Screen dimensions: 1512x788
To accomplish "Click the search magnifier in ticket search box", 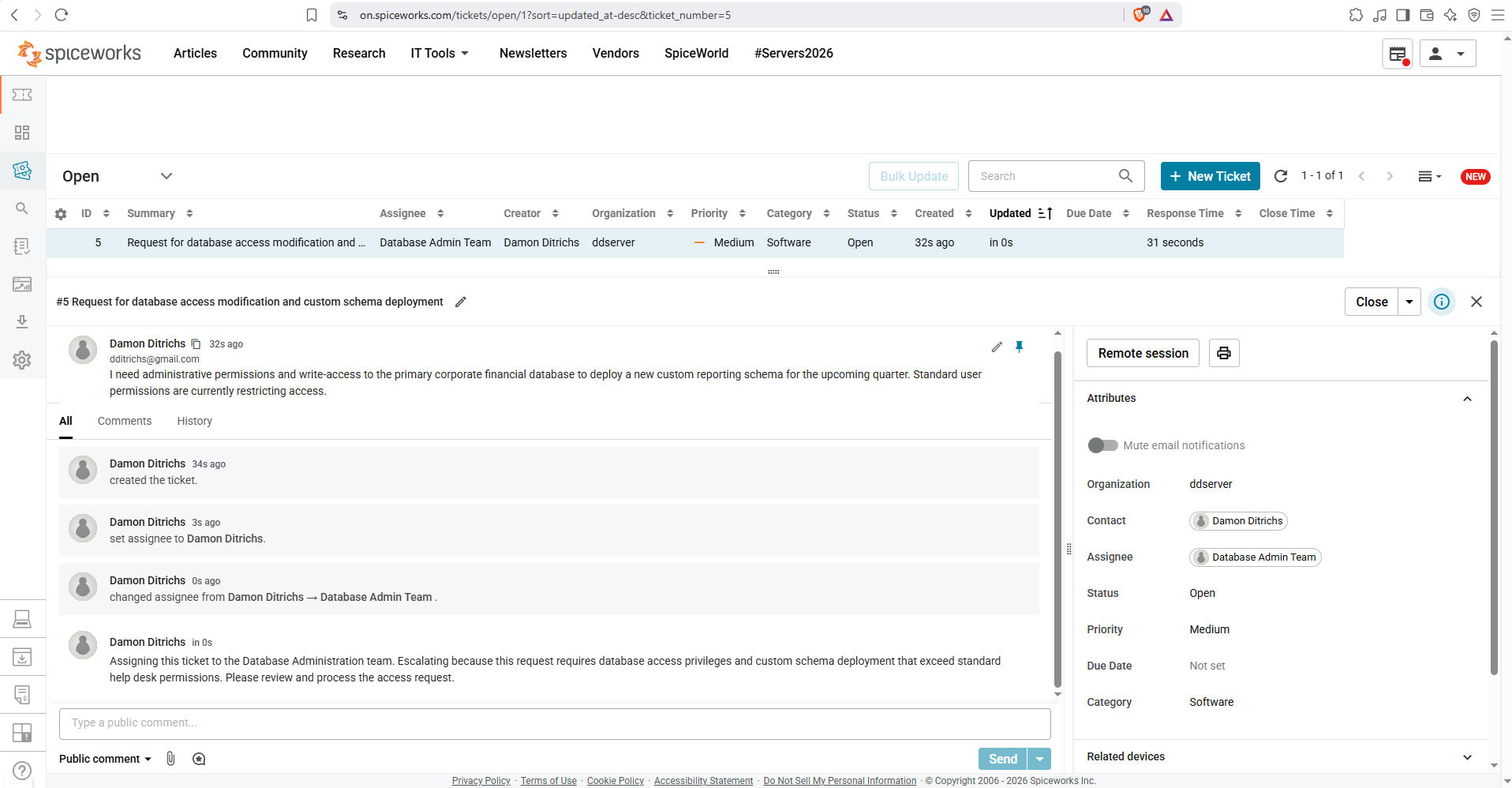I will pyautogui.click(x=1125, y=176).
